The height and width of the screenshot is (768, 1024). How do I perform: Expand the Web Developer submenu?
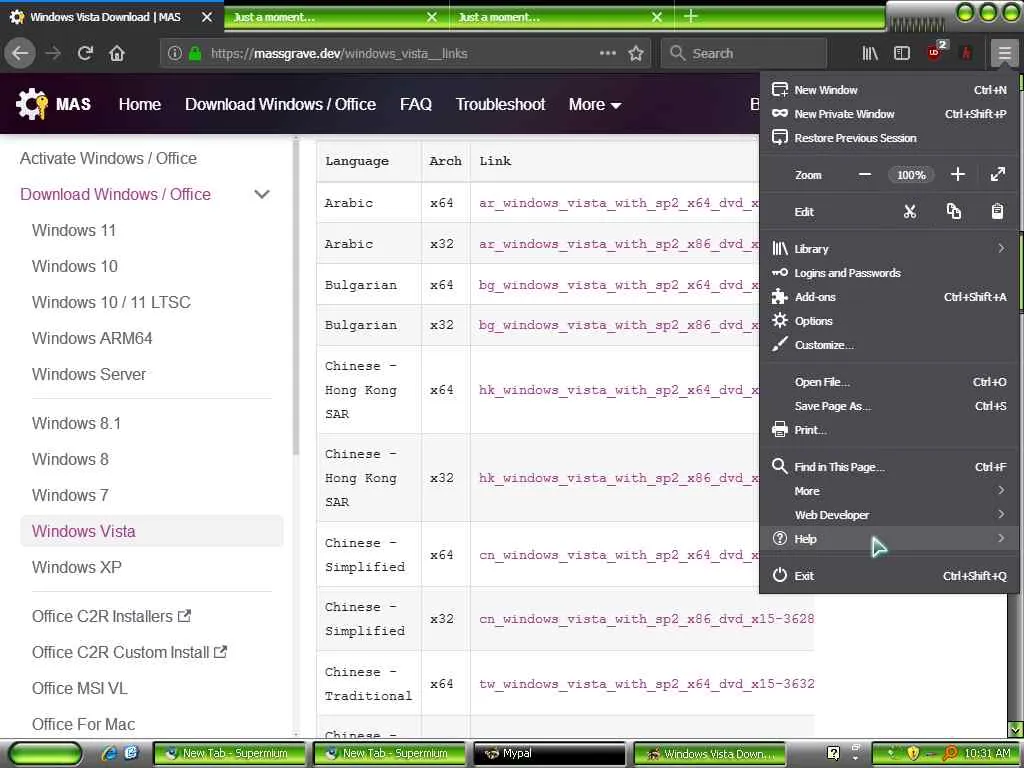click(x=889, y=515)
